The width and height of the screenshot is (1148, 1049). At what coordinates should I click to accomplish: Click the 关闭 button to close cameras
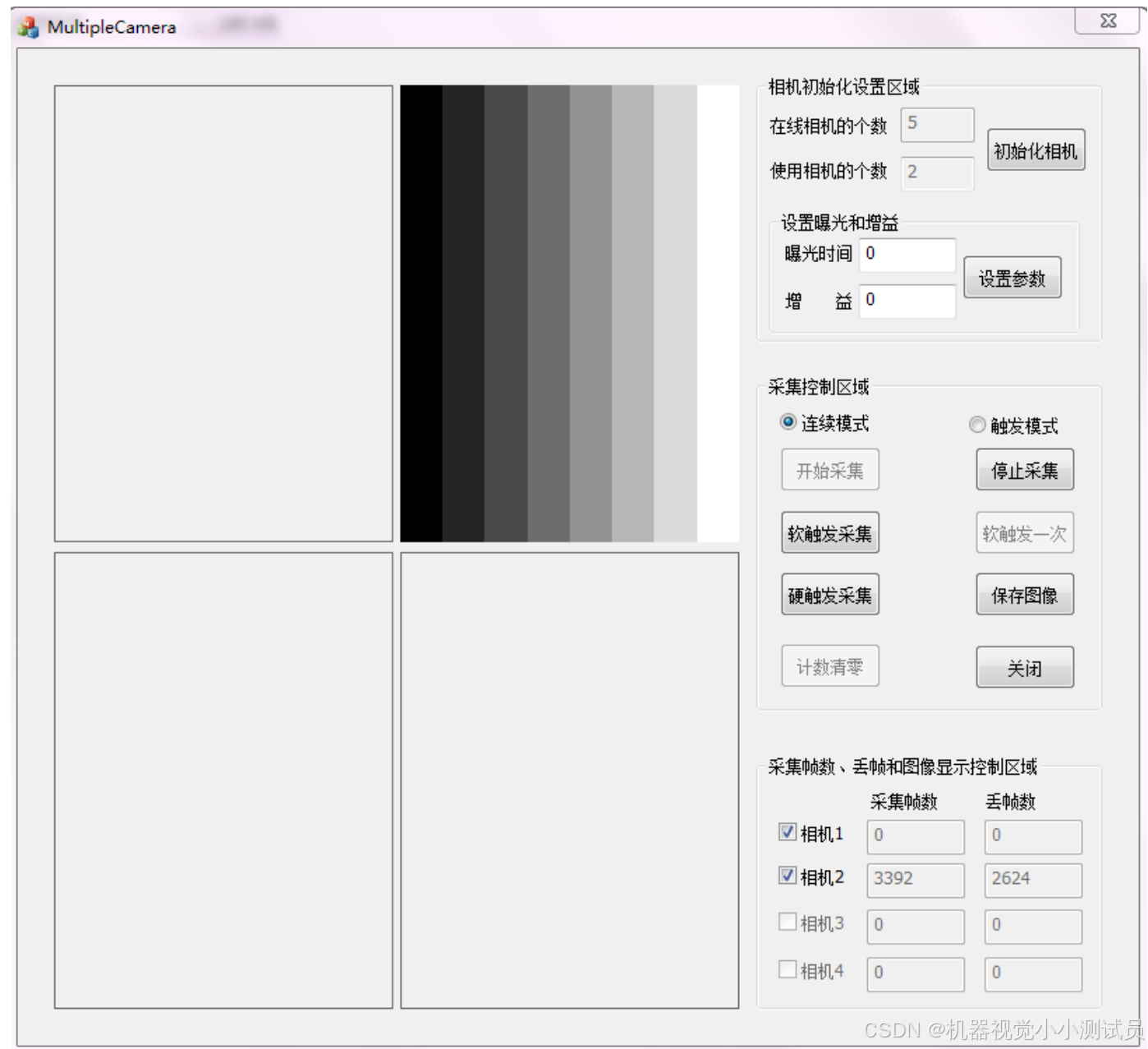(x=1024, y=668)
